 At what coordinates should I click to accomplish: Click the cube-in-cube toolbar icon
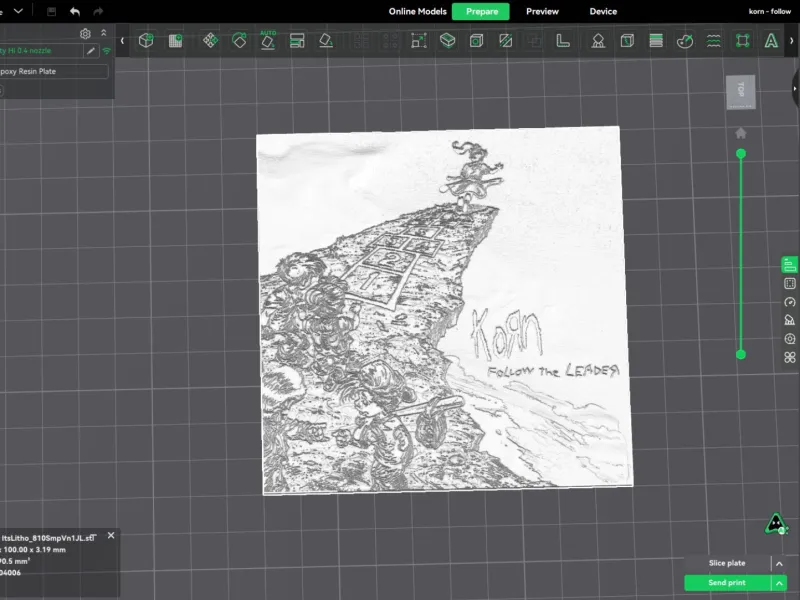(x=477, y=40)
